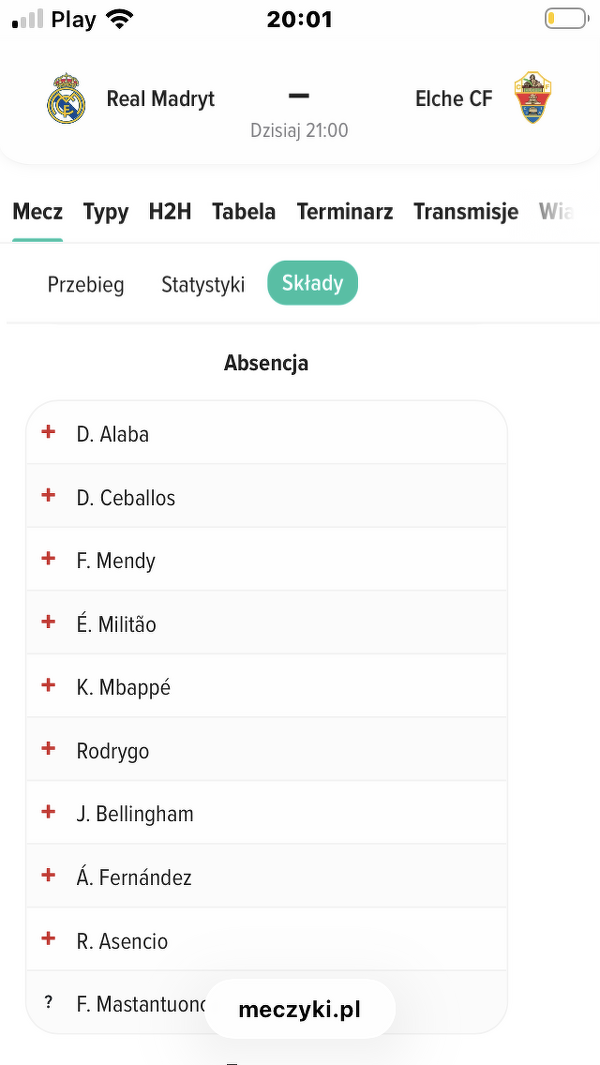
Task: Open the meczyki.pl link
Action: (300, 1010)
